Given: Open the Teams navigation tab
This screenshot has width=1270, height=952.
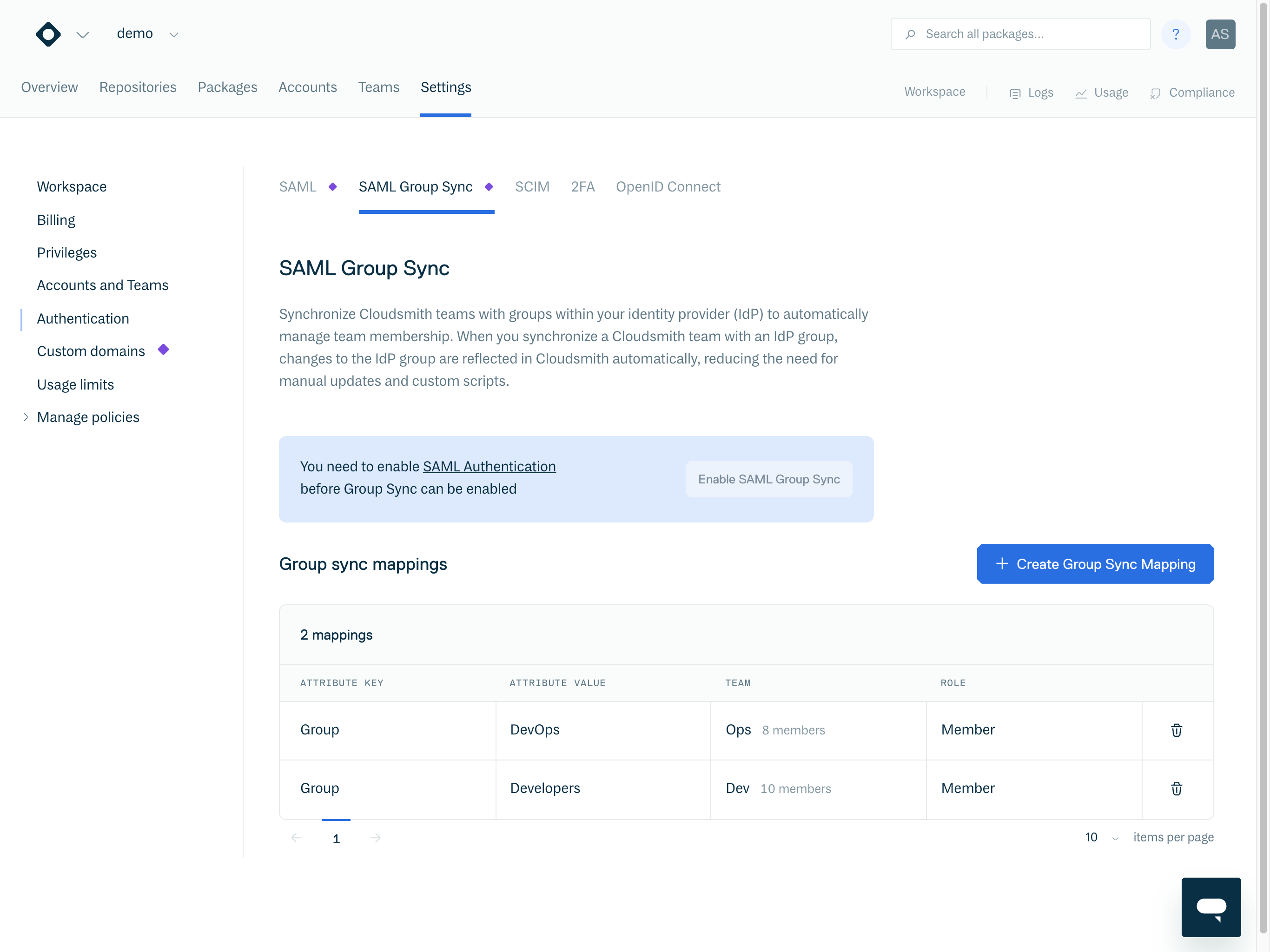Looking at the screenshot, I should click(378, 87).
